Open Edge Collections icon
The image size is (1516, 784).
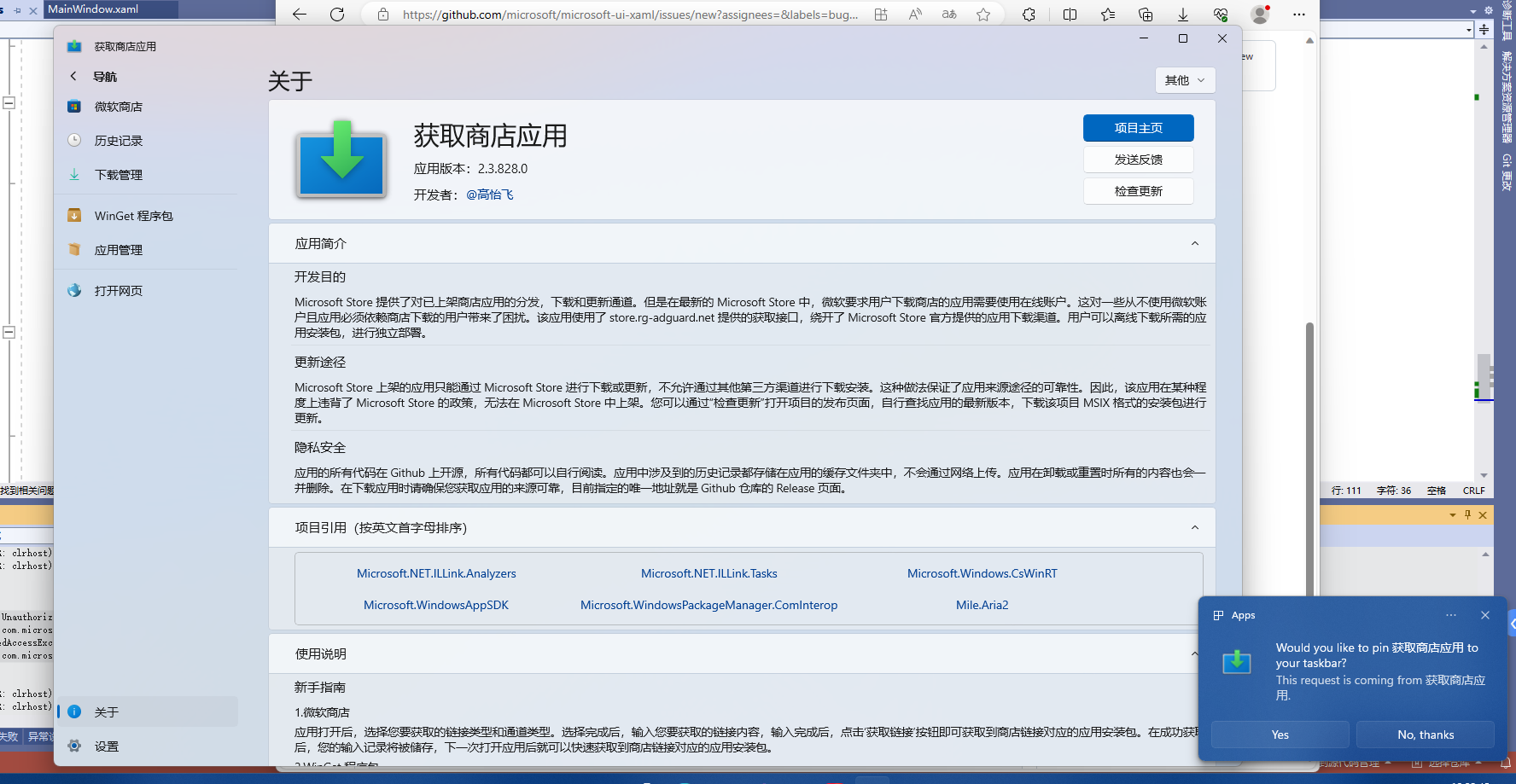1146,15
